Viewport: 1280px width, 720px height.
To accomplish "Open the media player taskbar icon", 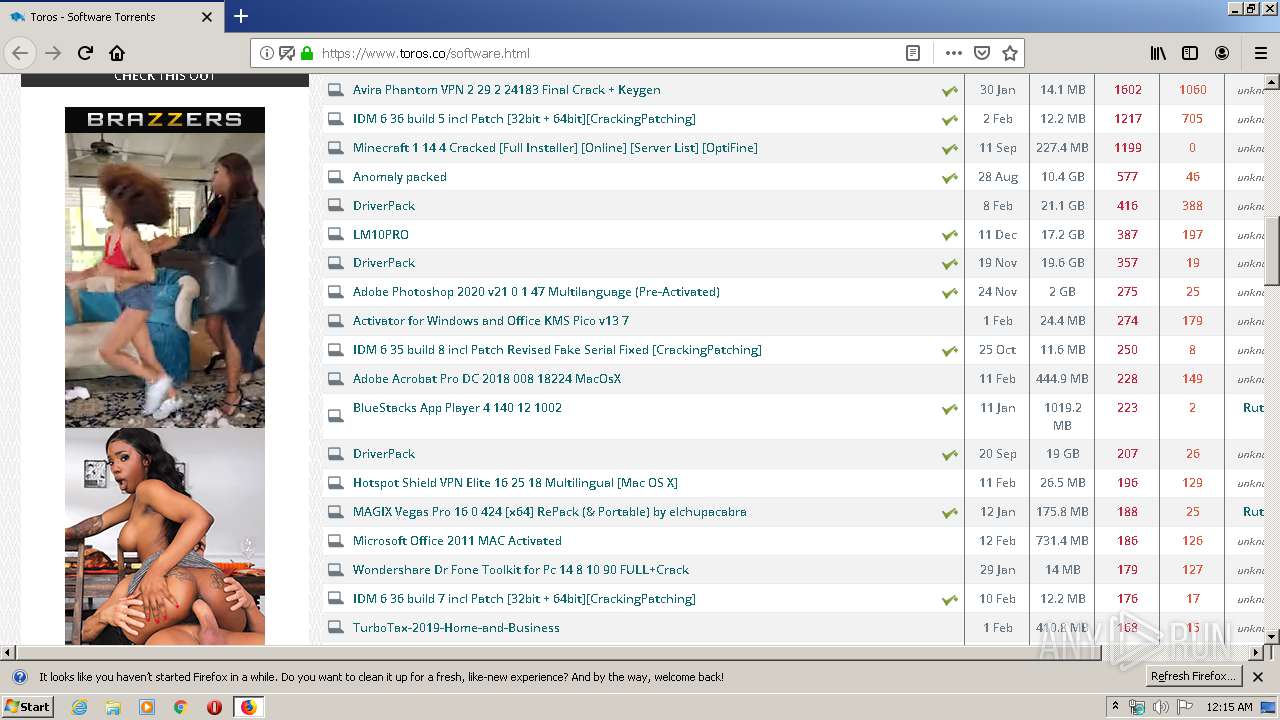I will (147, 707).
